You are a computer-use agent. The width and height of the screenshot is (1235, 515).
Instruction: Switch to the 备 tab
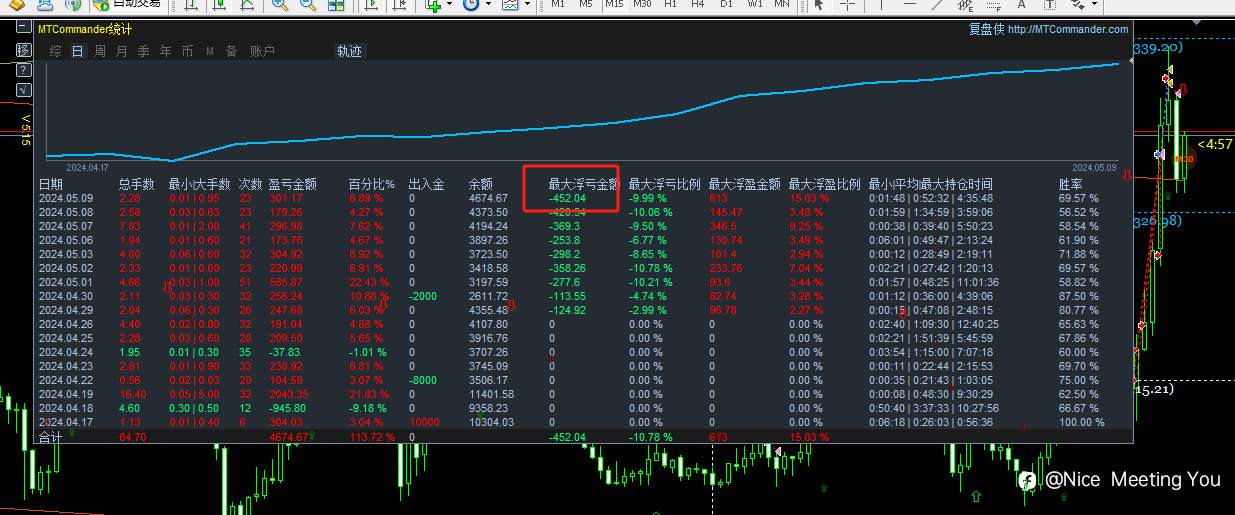(231, 51)
